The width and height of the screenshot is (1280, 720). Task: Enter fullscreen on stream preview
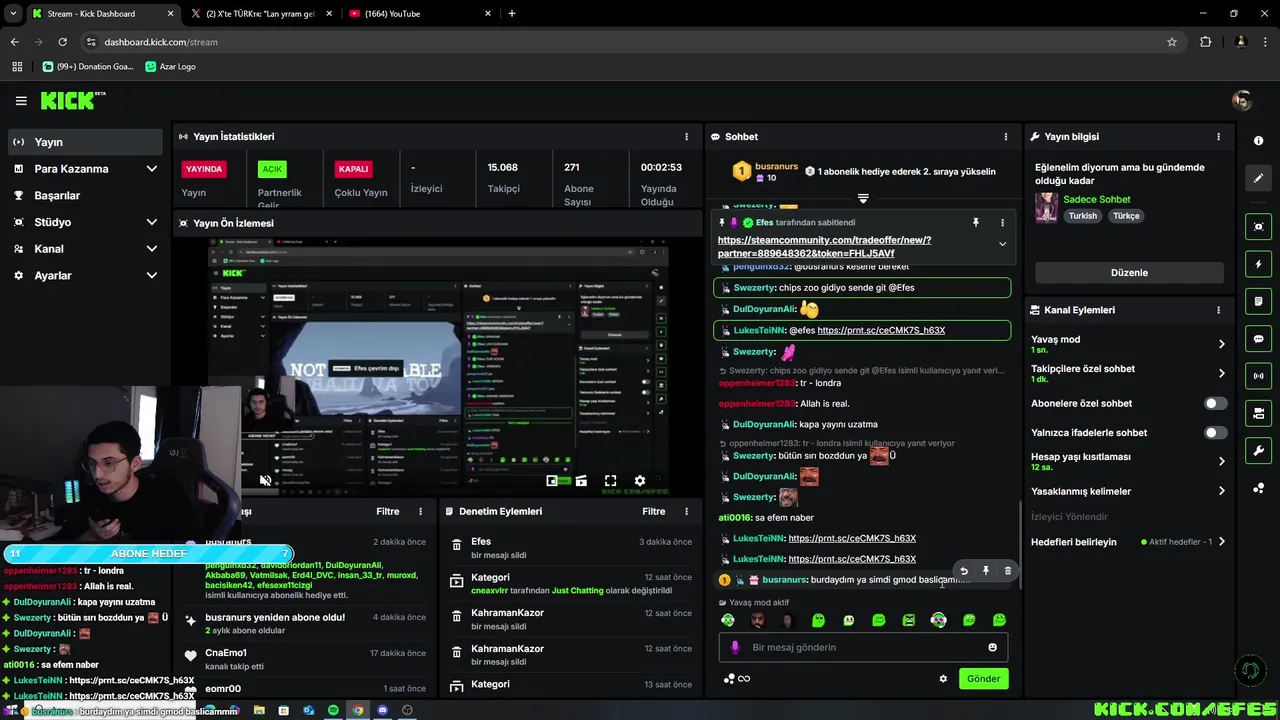click(x=610, y=481)
